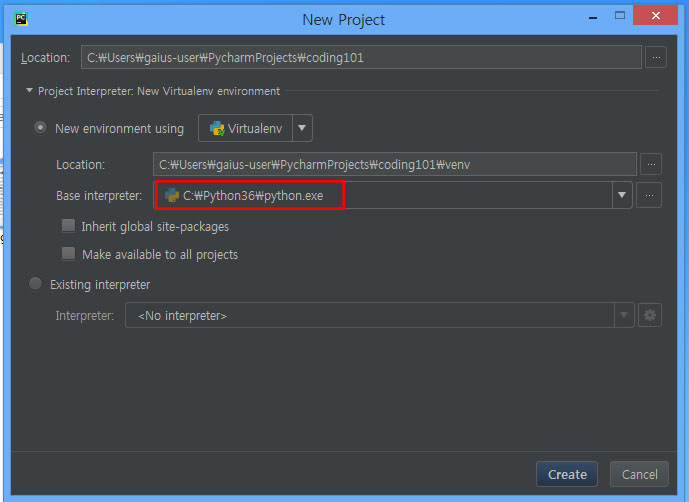Viewport: 689px width, 502px height.
Task: Browse for virtualenv location folder
Action: [650, 164]
